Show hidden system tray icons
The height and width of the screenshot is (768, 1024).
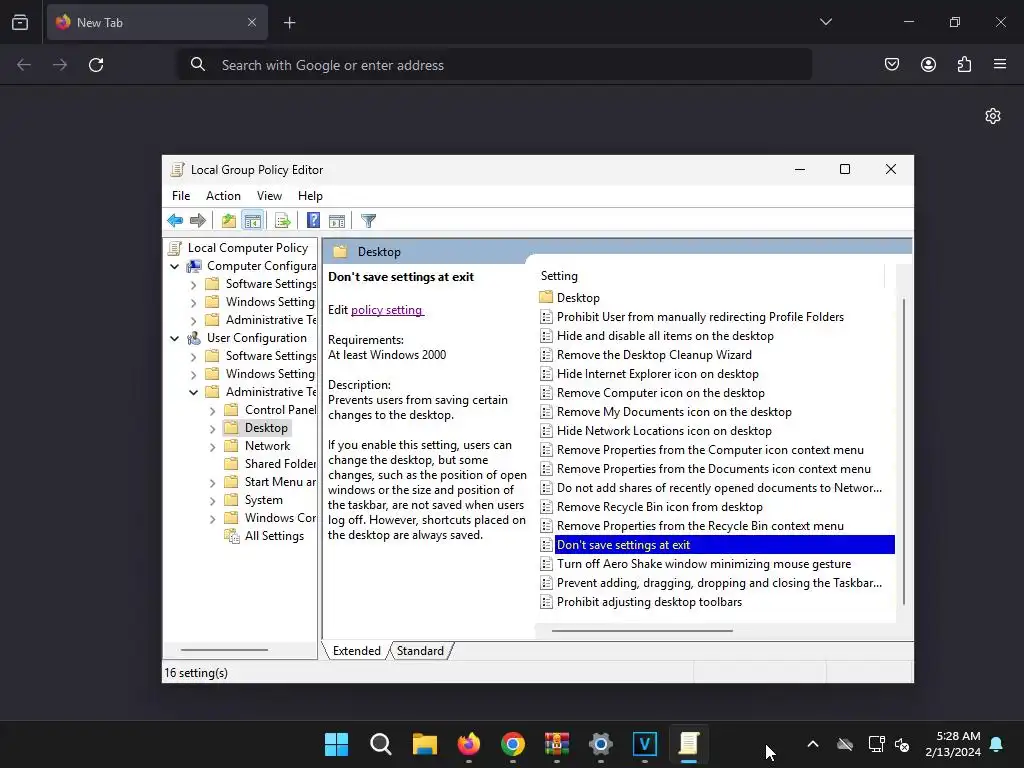point(812,744)
